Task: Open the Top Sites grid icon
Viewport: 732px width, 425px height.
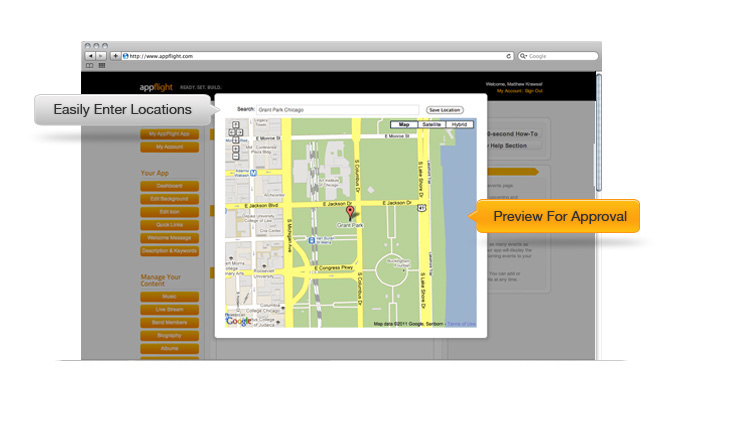Action: [x=102, y=66]
